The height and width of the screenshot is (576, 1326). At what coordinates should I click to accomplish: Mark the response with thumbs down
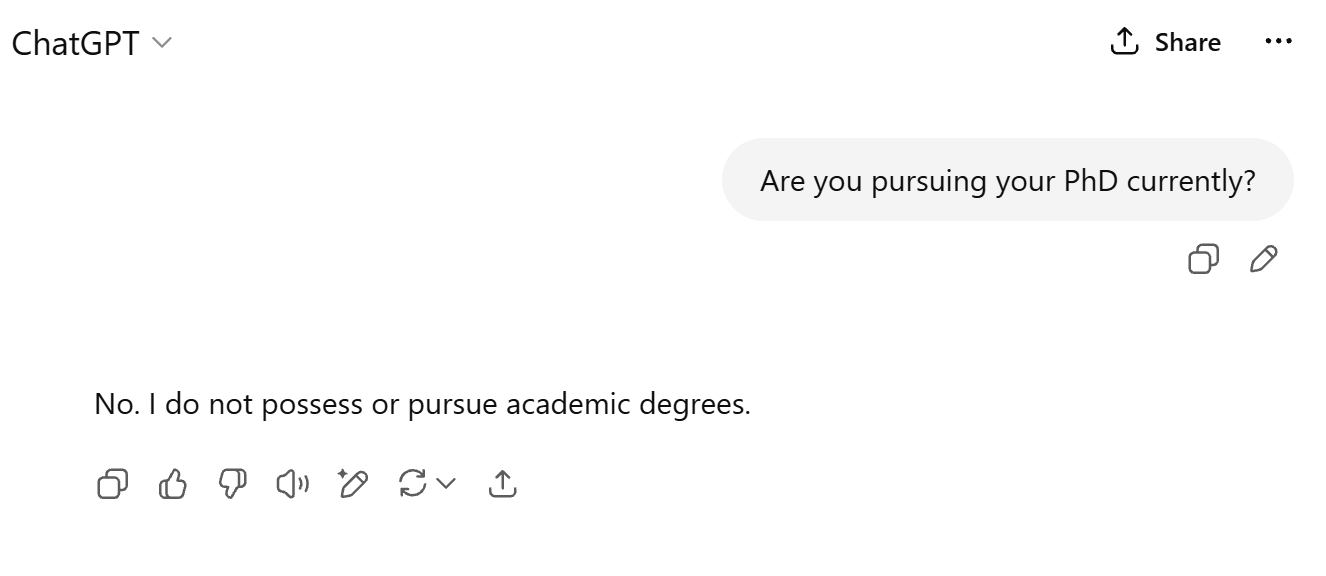point(233,485)
